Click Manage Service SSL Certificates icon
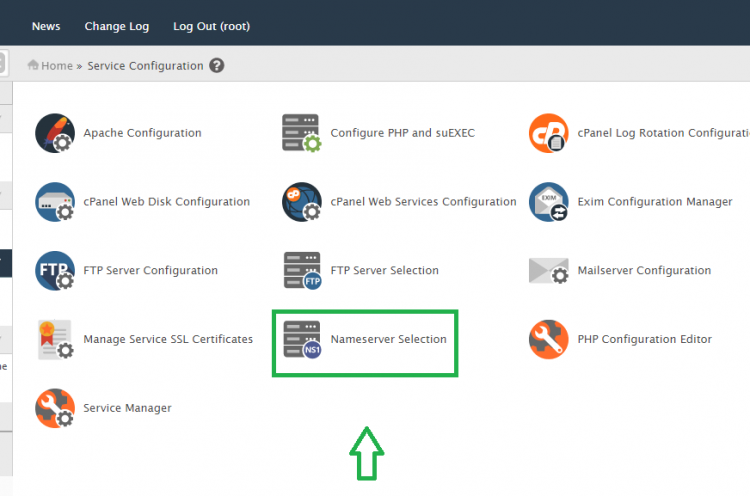750x496 pixels. (55, 340)
